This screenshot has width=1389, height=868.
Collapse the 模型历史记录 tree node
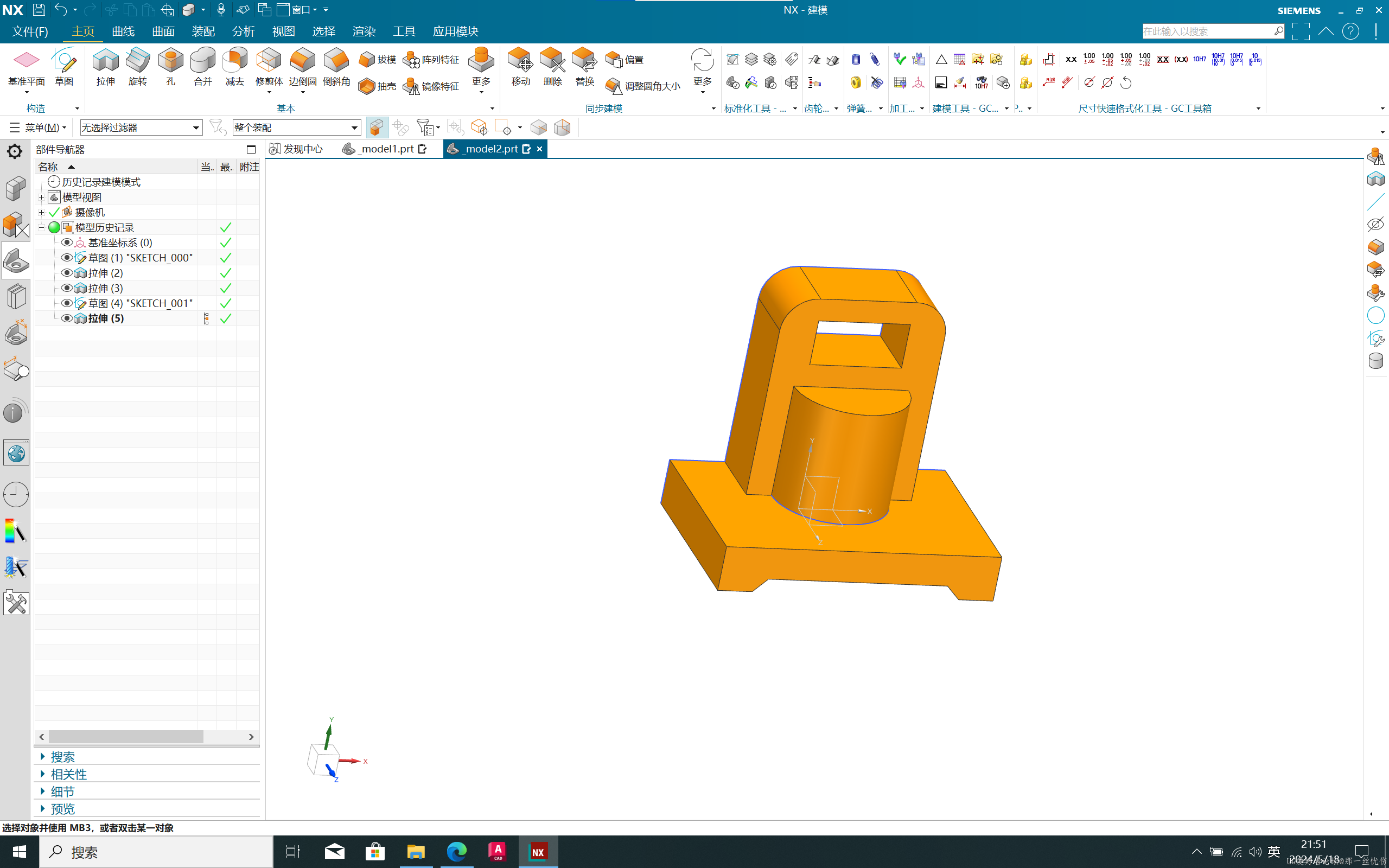pyautogui.click(x=41, y=228)
